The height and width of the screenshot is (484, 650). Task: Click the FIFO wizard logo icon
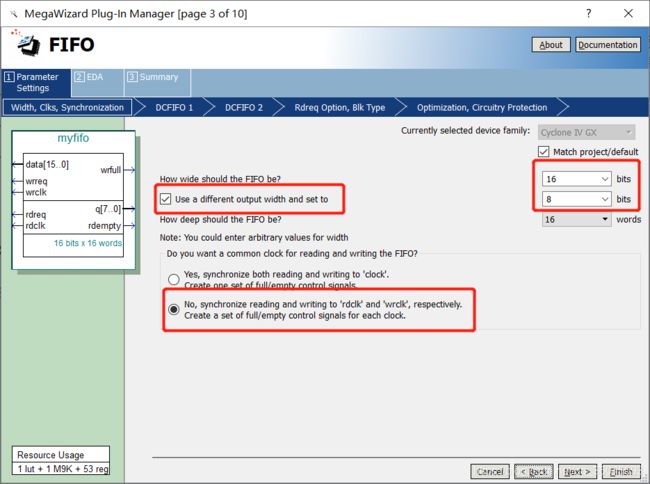27,44
